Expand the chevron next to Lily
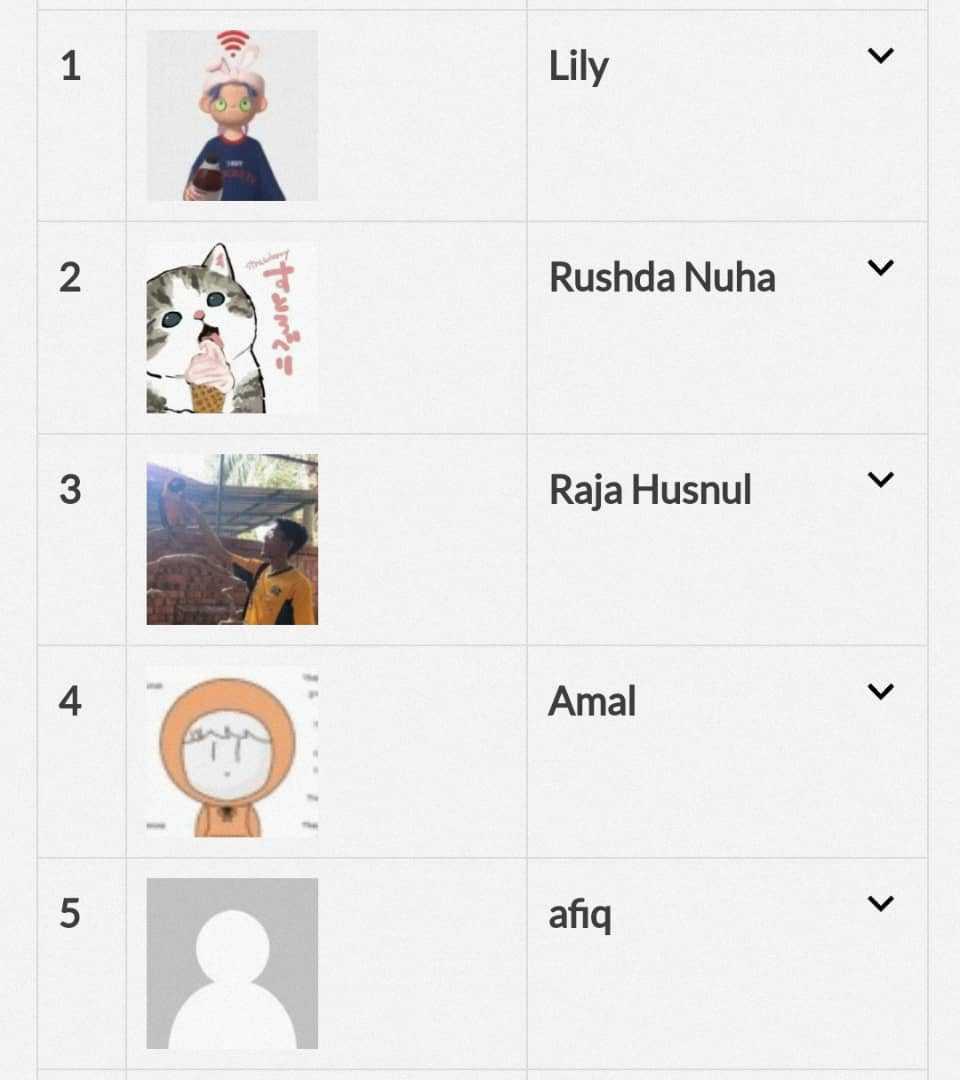The image size is (960, 1080). pos(880,56)
